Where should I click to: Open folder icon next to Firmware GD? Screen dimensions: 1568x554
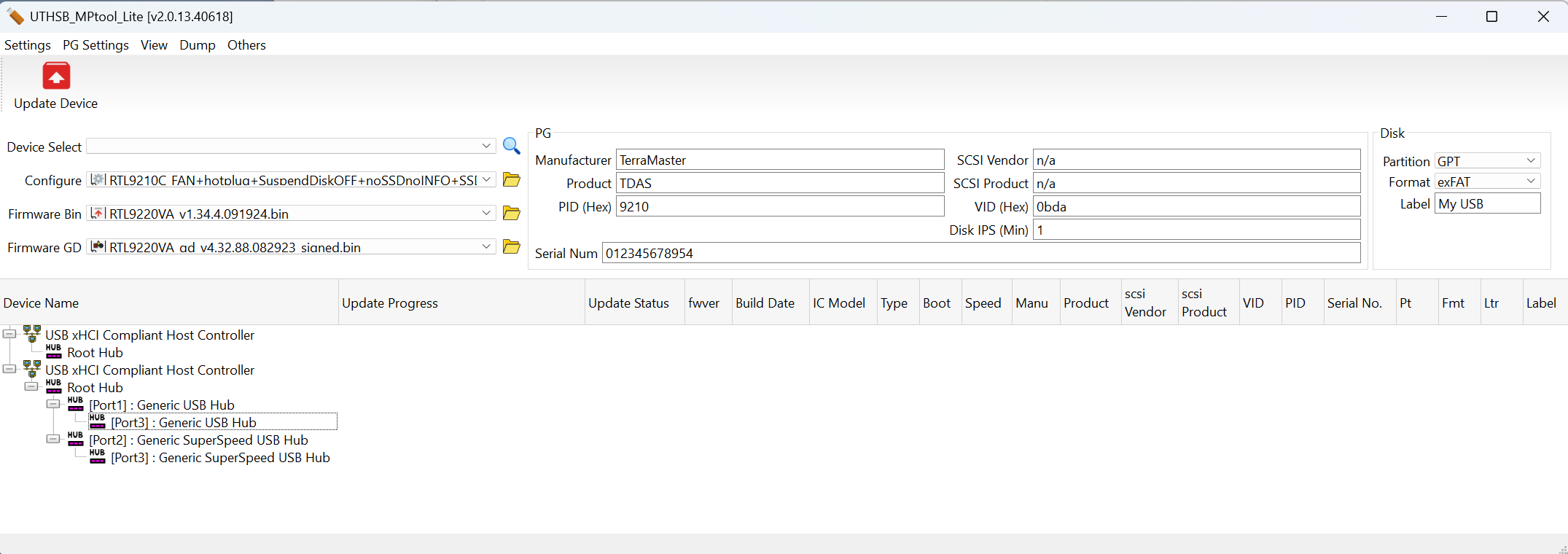coord(512,246)
